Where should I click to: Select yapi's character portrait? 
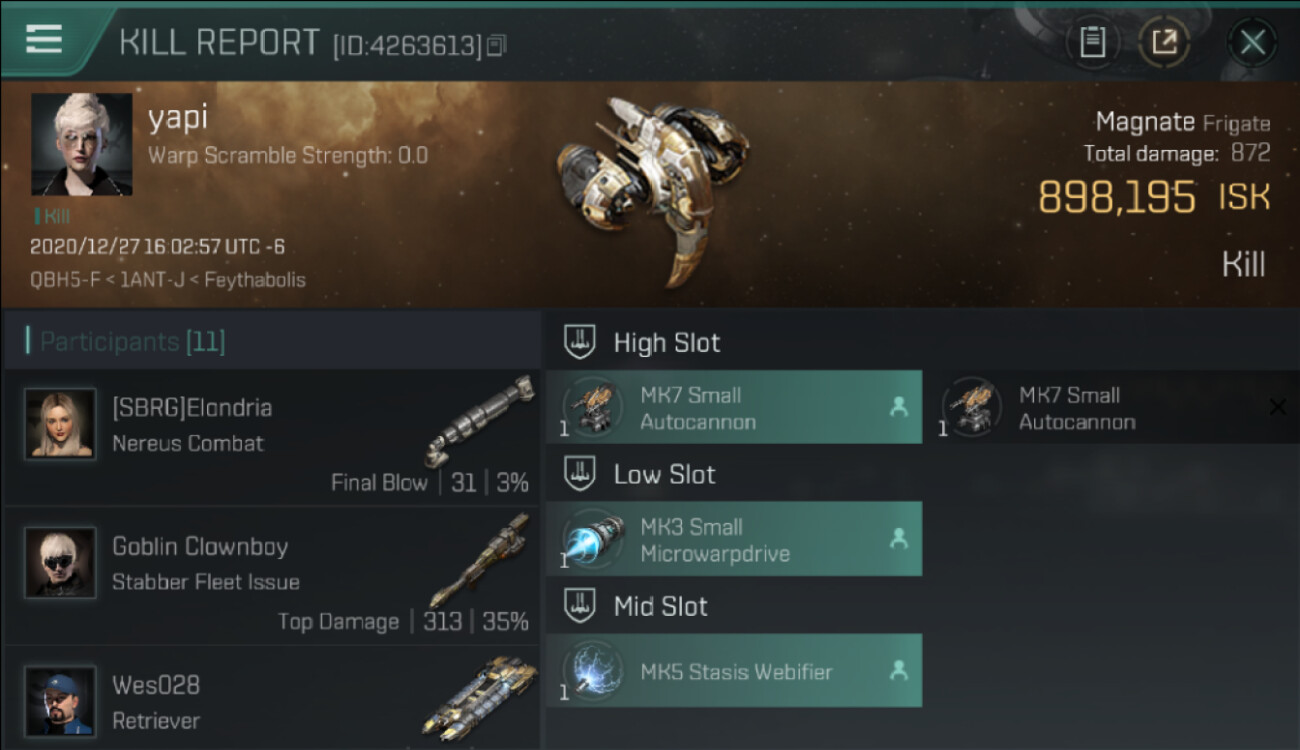coord(81,144)
